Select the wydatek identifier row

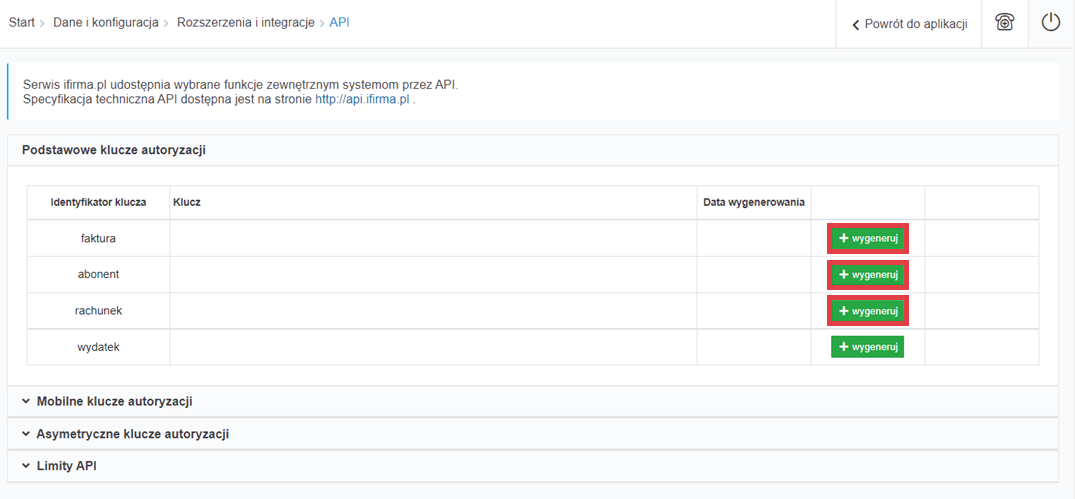point(98,347)
